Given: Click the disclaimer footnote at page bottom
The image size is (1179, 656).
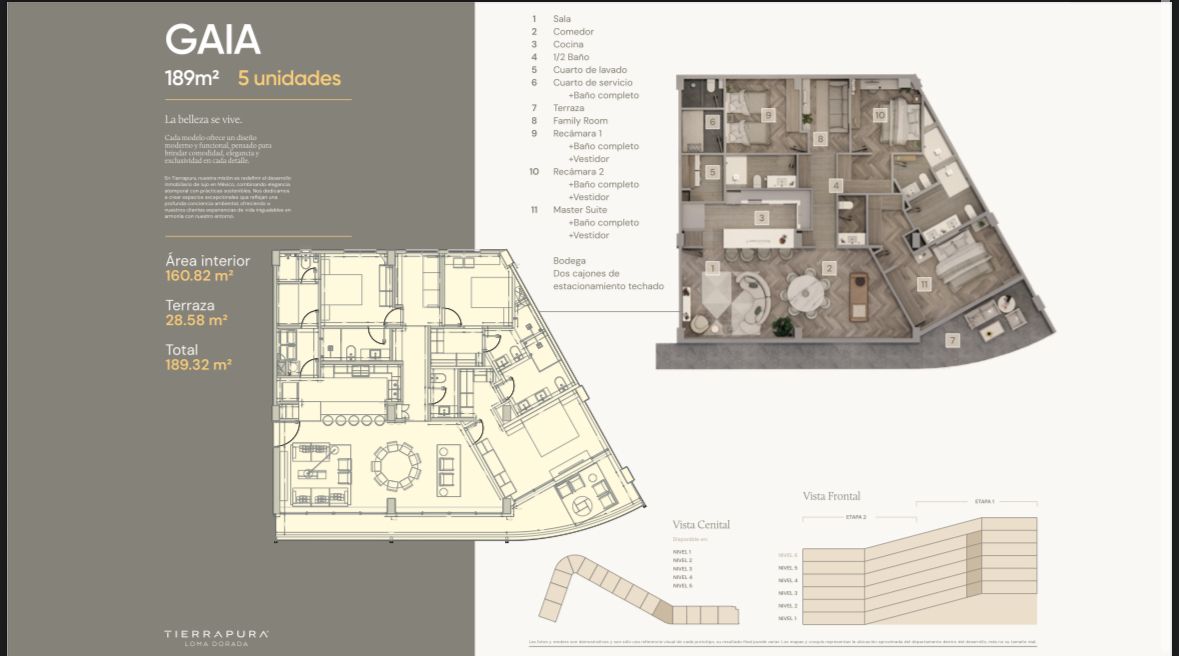Looking at the screenshot, I should coord(782,642).
